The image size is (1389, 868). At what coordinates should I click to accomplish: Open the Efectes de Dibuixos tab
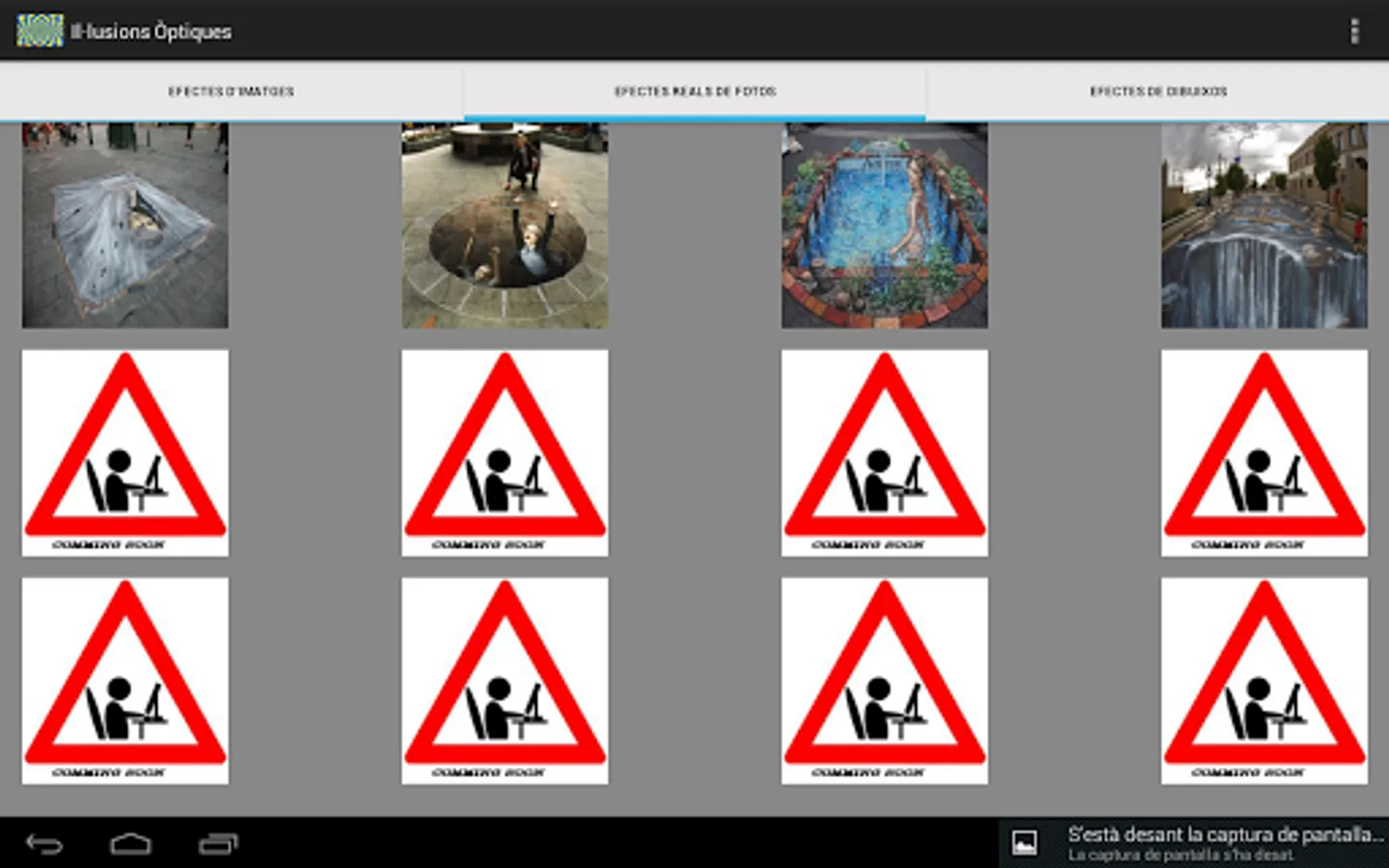coord(1158,92)
